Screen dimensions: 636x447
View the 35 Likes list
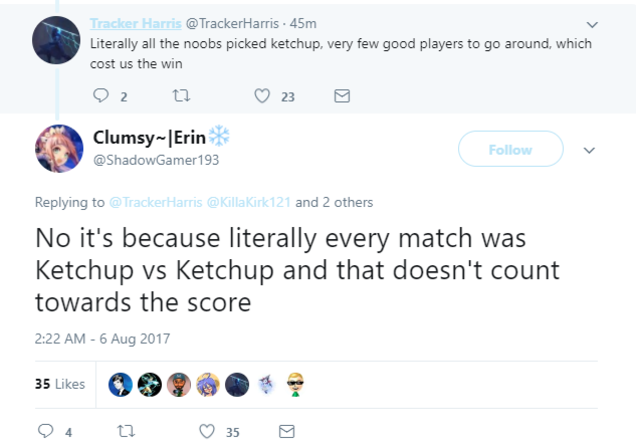pyautogui.click(x=60, y=384)
